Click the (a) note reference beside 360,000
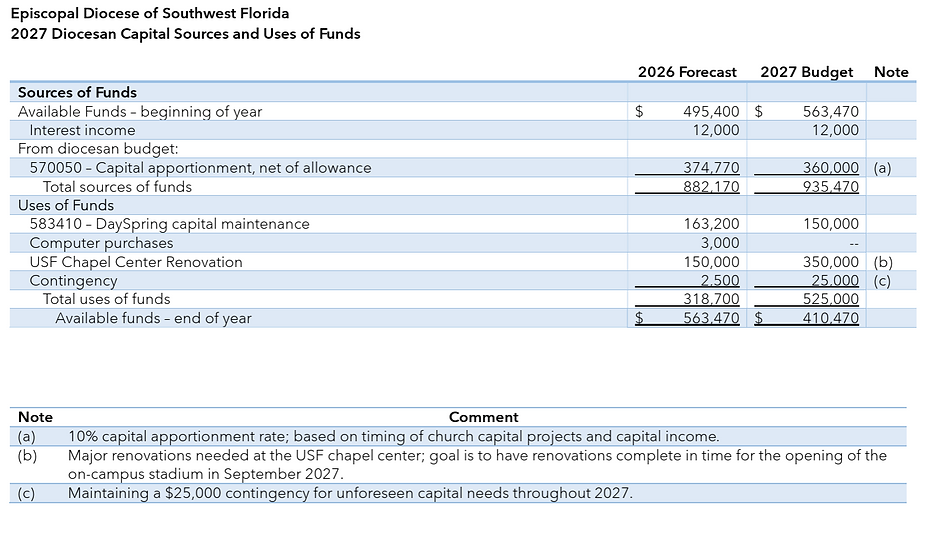The image size is (933, 546). point(882,168)
